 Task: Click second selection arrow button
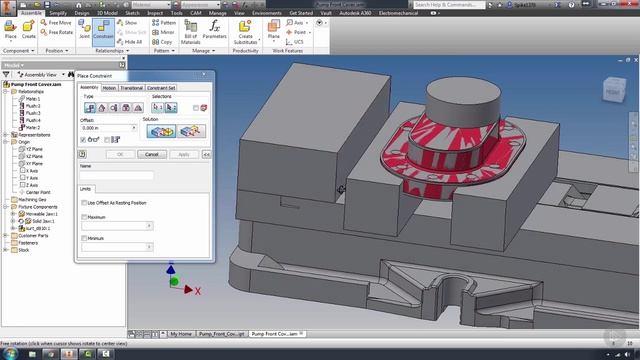[171, 108]
